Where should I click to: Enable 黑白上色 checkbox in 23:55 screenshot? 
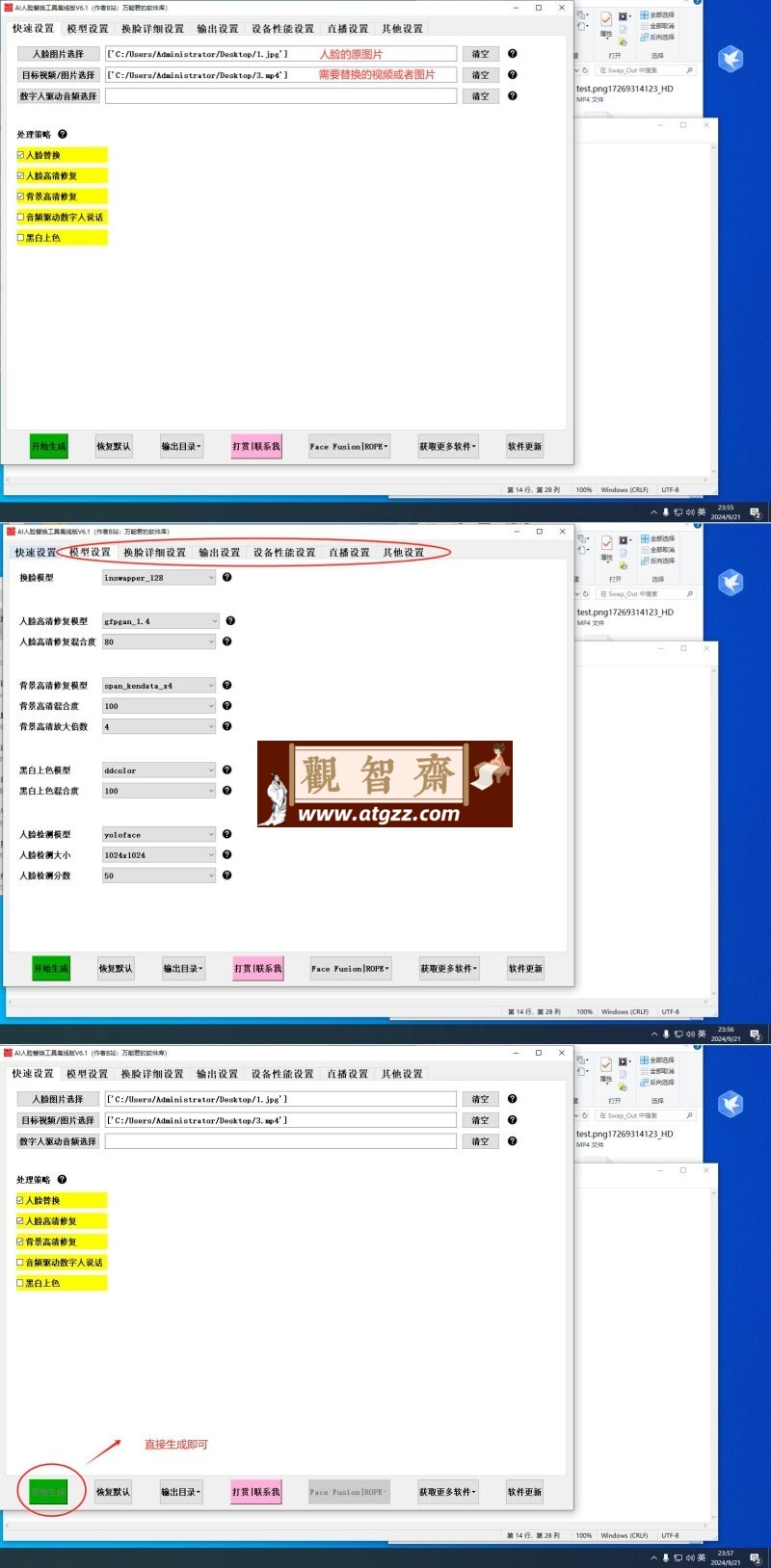[x=21, y=238]
